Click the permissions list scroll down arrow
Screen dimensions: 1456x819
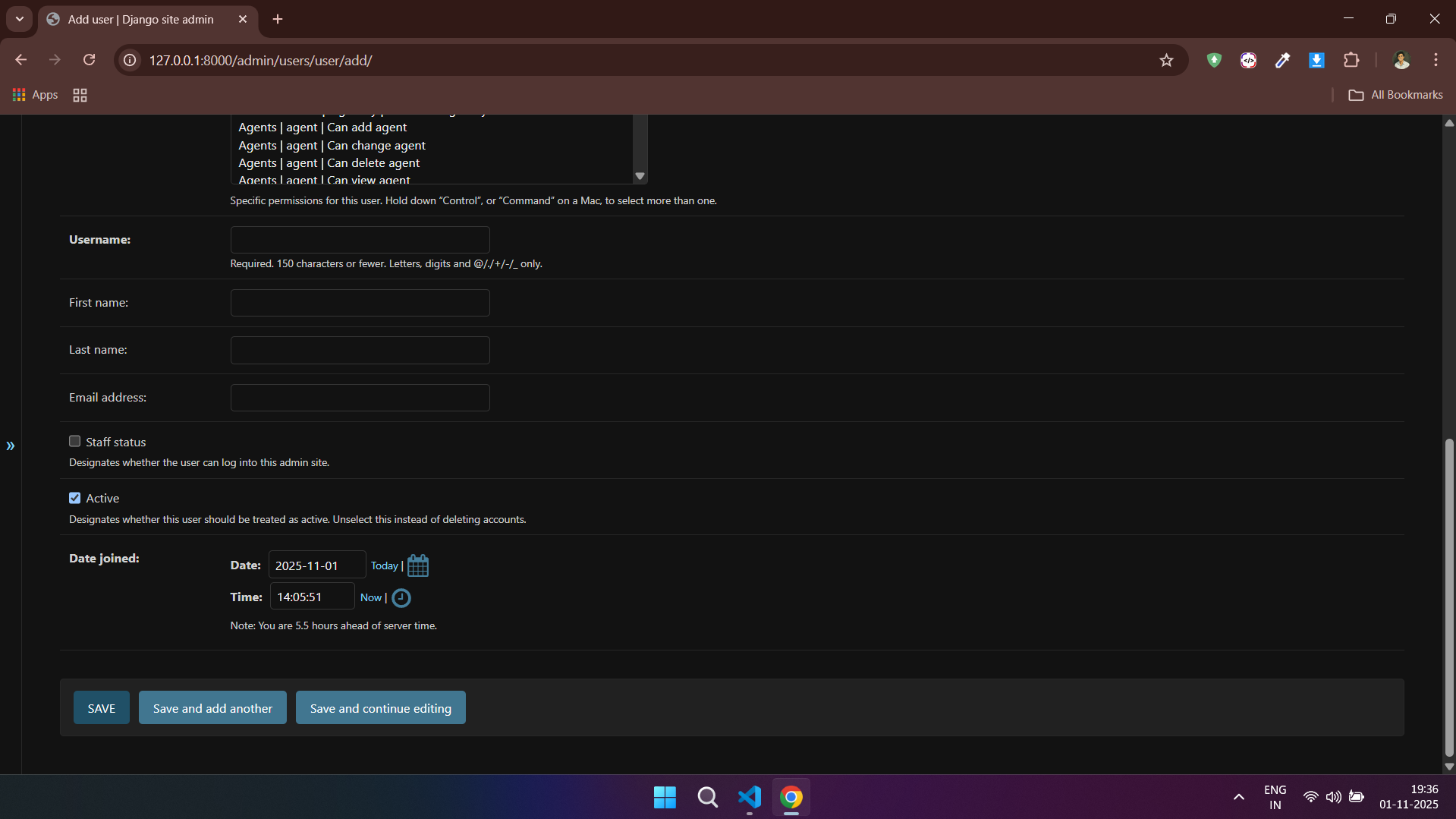[640, 176]
